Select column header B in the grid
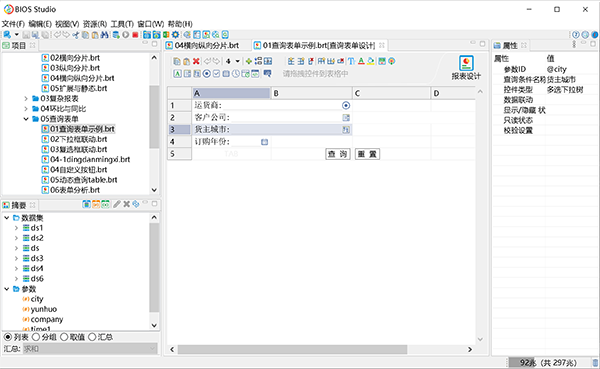This screenshot has height=369, width=600. [311, 93]
